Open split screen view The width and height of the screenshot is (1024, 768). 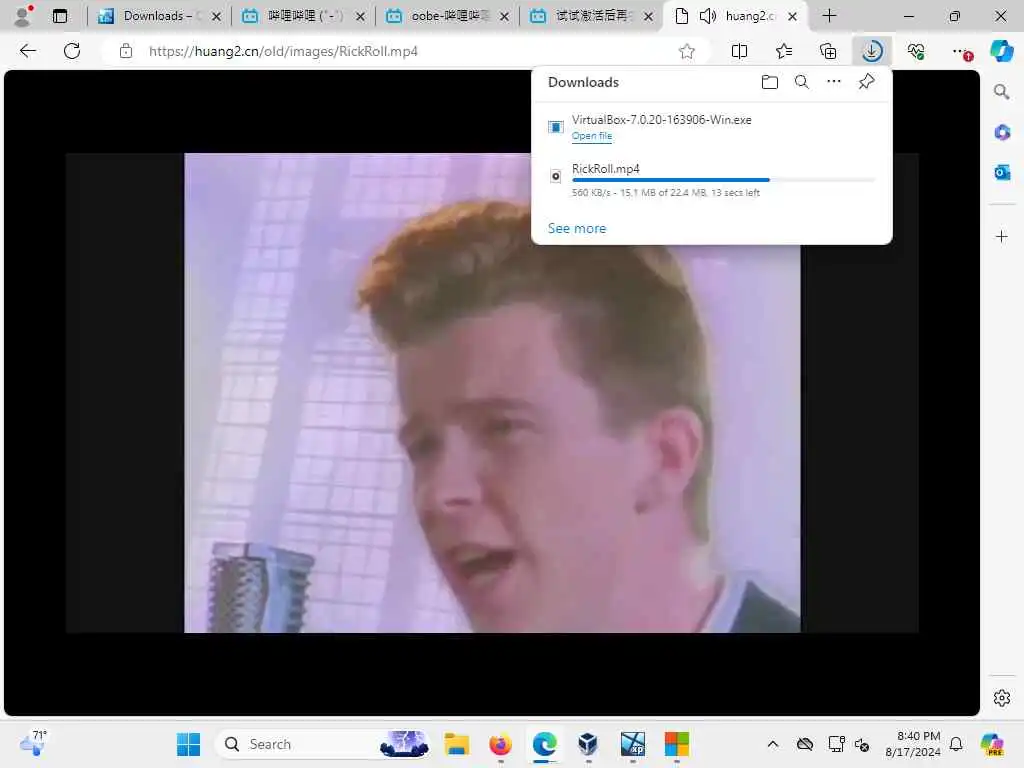coord(739,51)
